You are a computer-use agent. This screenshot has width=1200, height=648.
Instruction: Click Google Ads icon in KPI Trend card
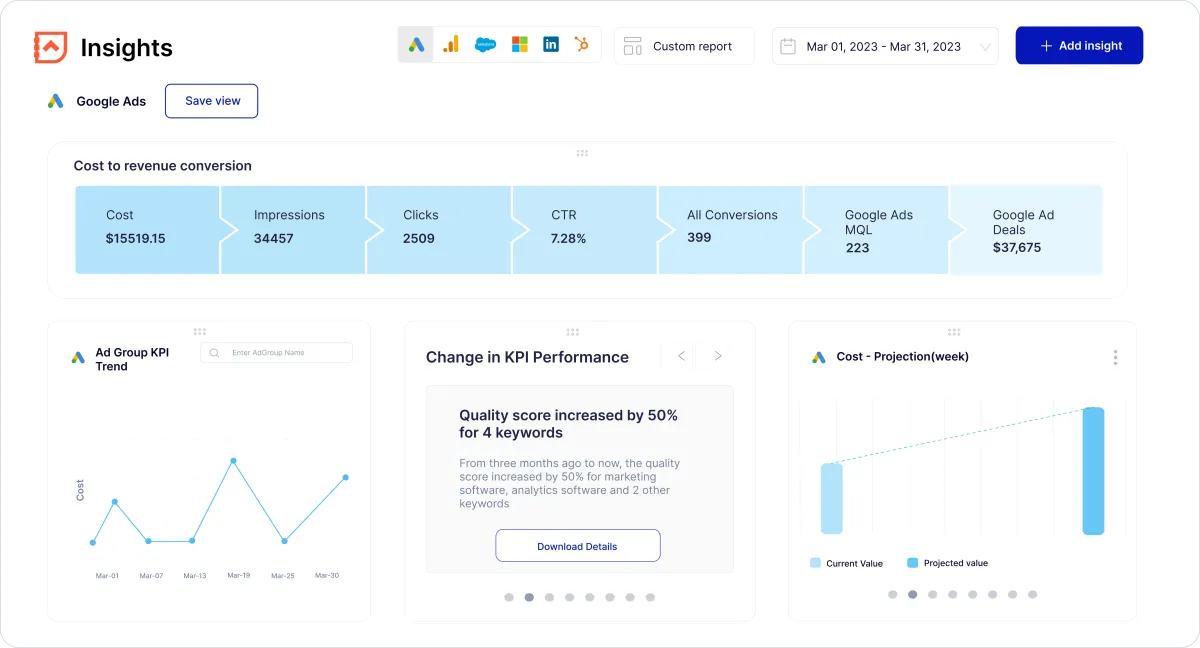point(78,357)
